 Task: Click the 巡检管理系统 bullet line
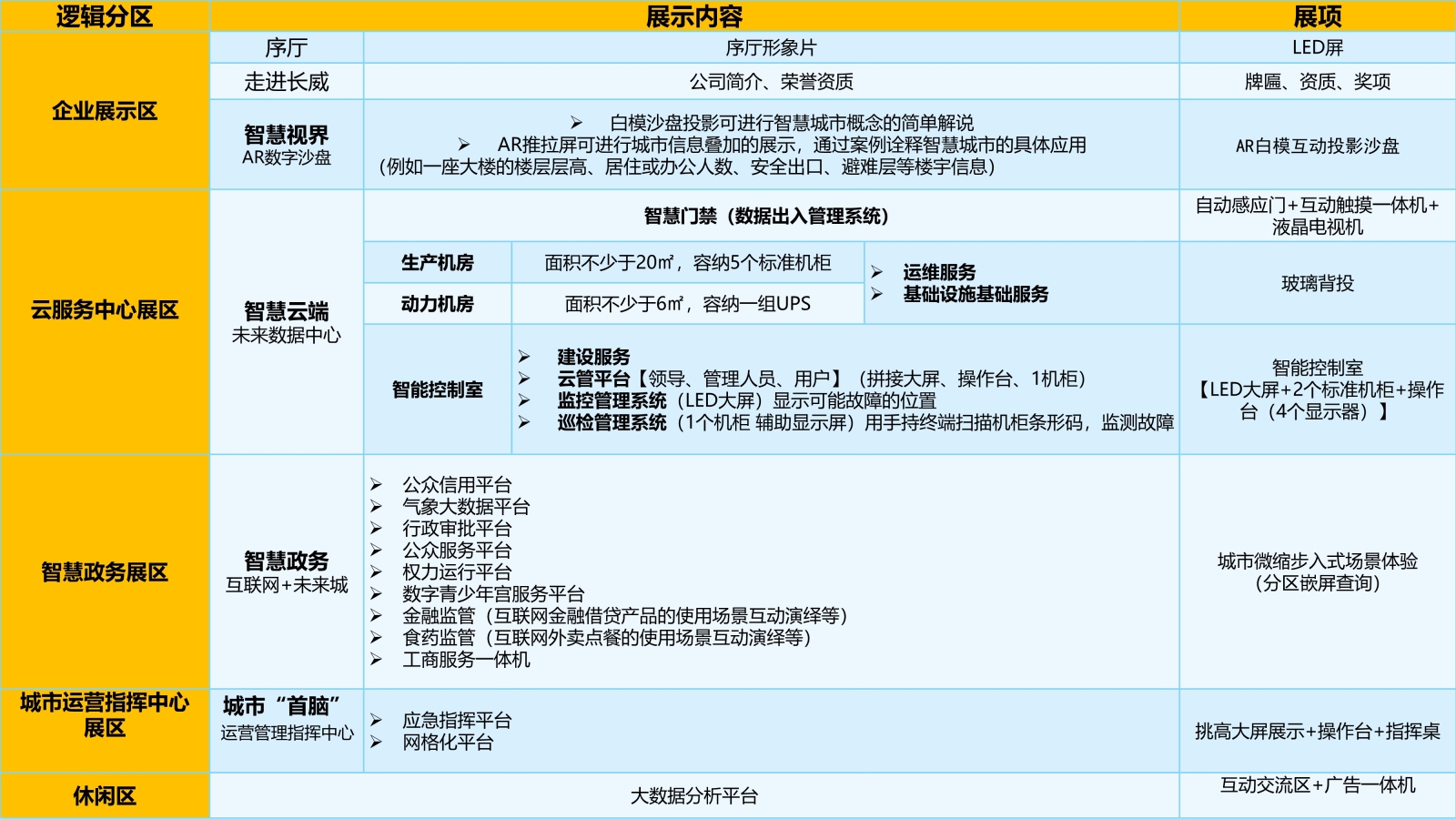tap(846, 422)
